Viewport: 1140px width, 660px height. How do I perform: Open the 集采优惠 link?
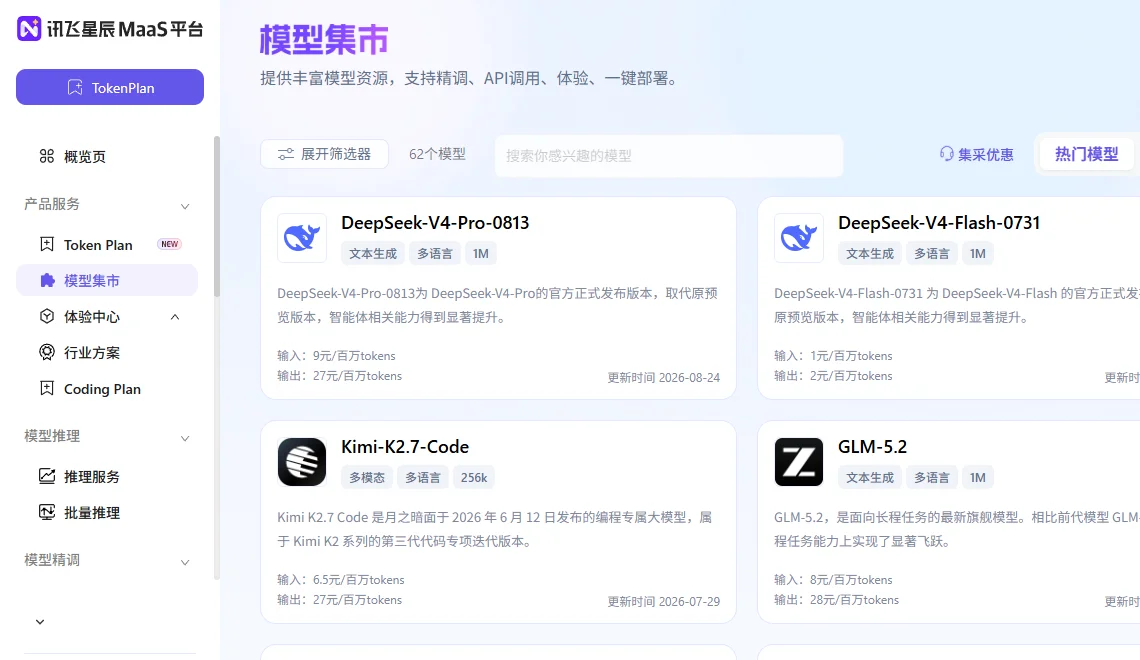976,154
